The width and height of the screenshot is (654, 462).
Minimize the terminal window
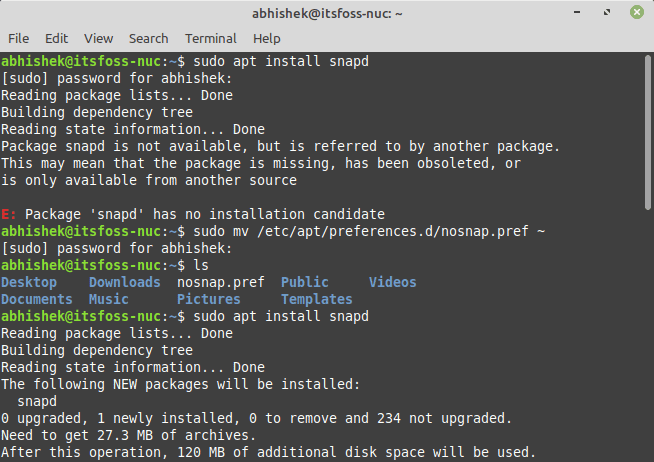point(577,13)
